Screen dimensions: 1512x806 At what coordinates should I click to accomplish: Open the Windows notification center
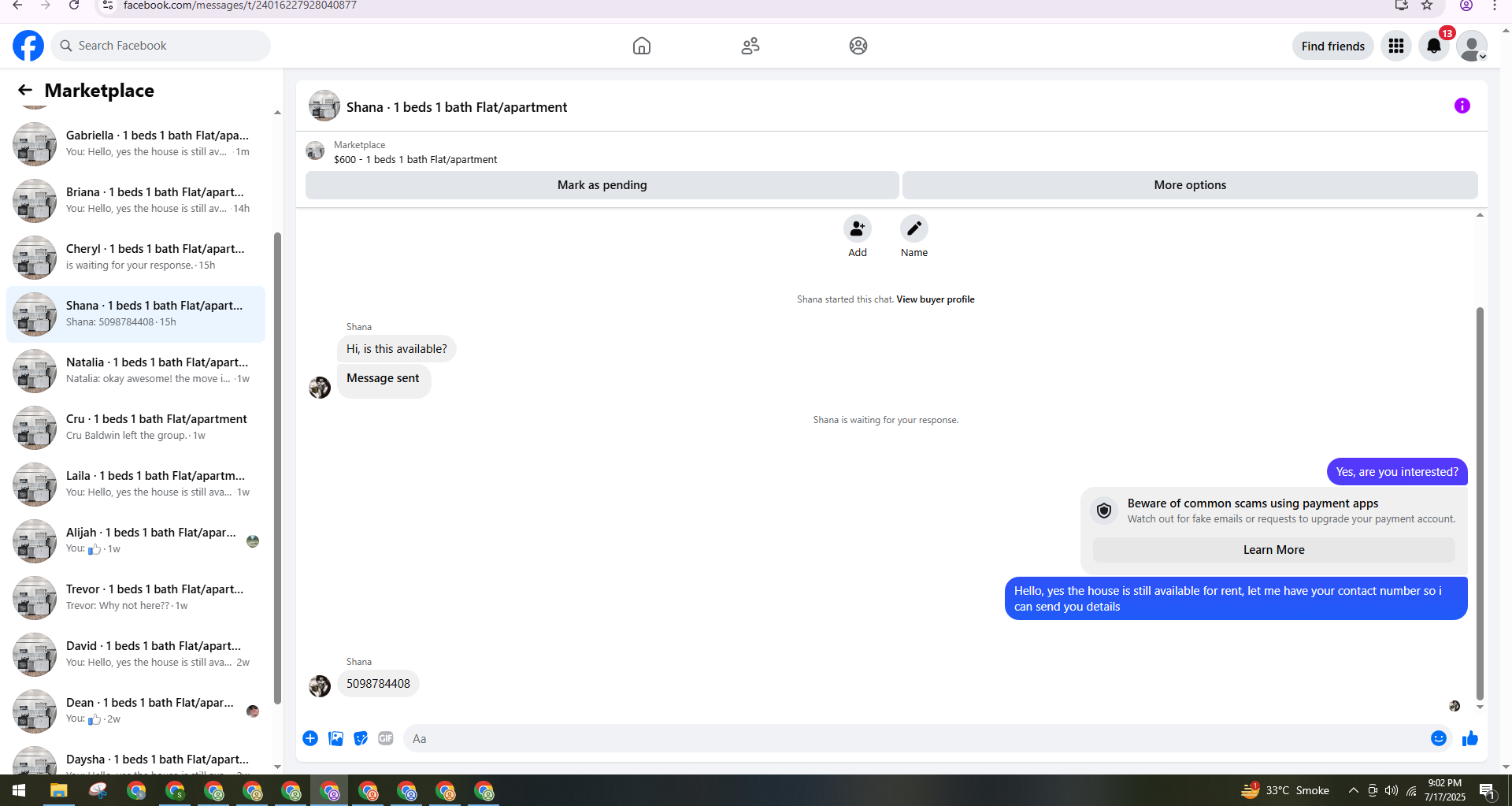point(1488,790)
